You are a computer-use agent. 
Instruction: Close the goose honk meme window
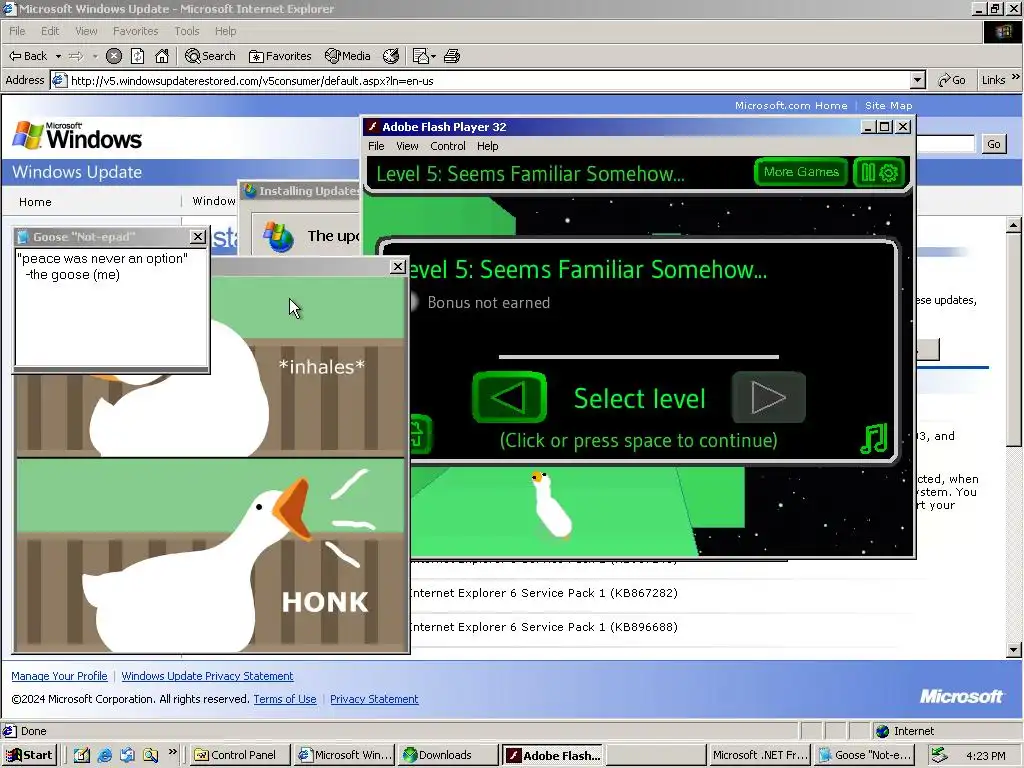coord(398,266)
